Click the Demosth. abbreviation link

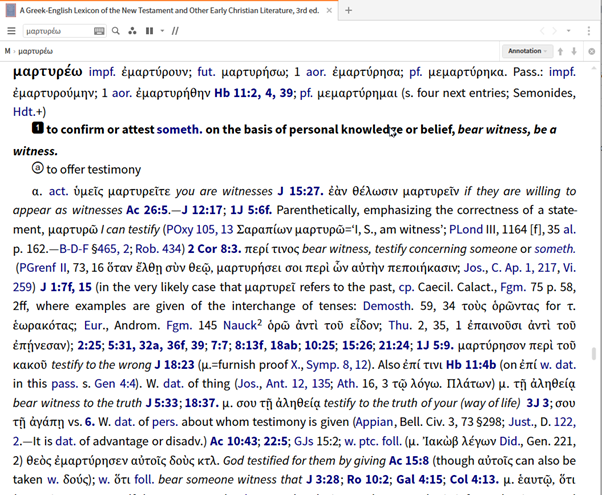388,306
